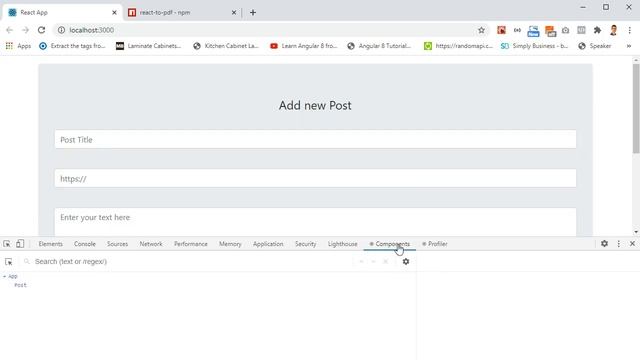The image size is (640, 360).
Task: Open the Apps shortcut in the bookmarks bar
Action: (x=19, y=46)
